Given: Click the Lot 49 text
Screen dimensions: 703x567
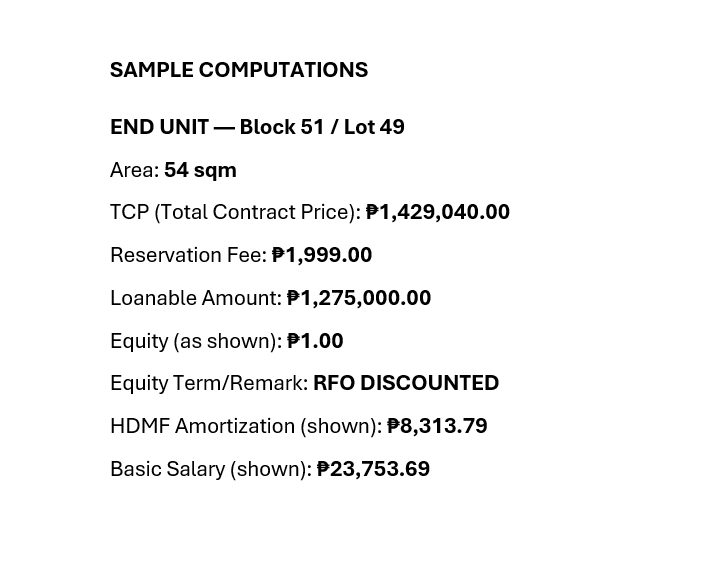Looking at the screenshot, I should pyautogui.click(x=374, y=127).
